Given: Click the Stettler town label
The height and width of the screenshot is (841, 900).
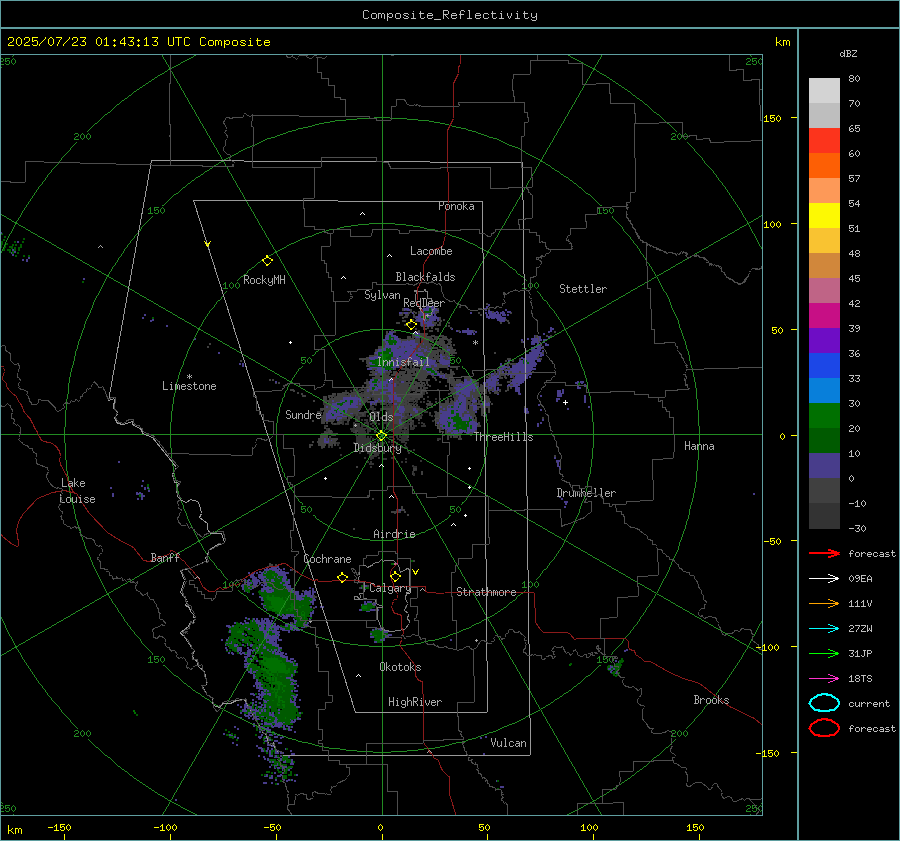Looking at the screenshot, I should [583, 289].
